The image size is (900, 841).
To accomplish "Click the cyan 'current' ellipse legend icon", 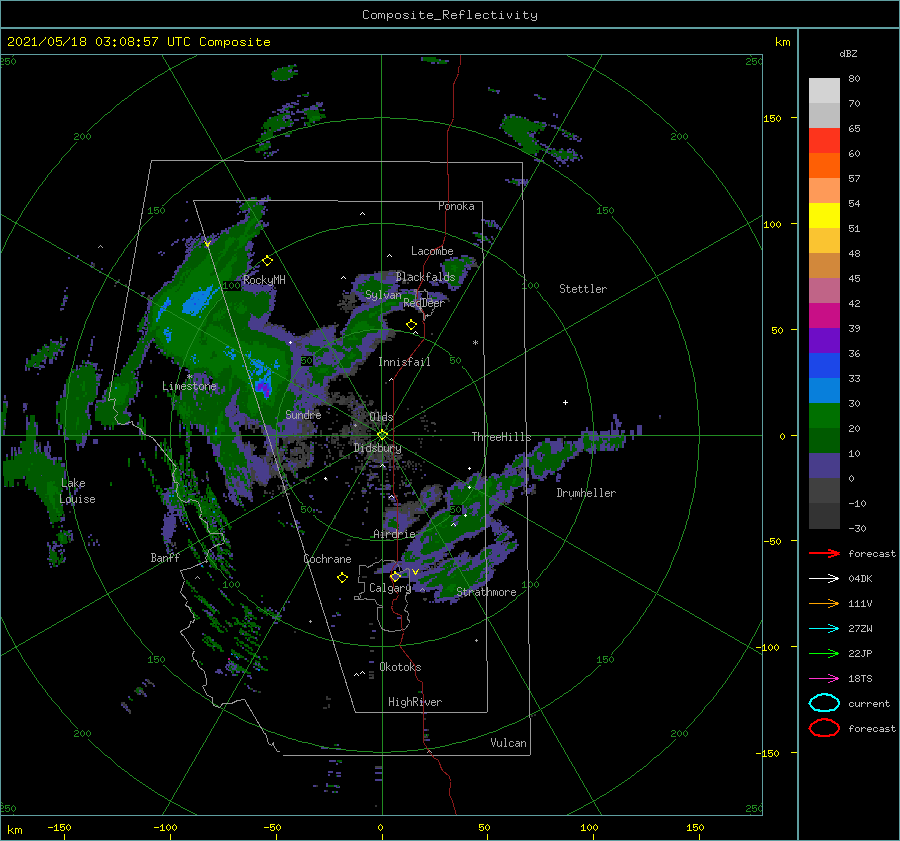I will click(824, 703).
